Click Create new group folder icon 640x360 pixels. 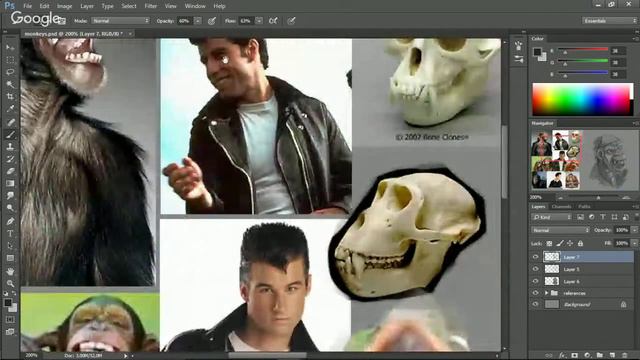pos(600,356)
